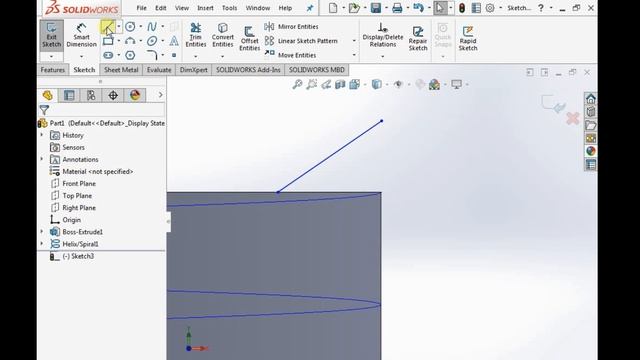The image size is (640, 360).
Task: Activate the Line sketch tool
Action: [x=107, y=27]
